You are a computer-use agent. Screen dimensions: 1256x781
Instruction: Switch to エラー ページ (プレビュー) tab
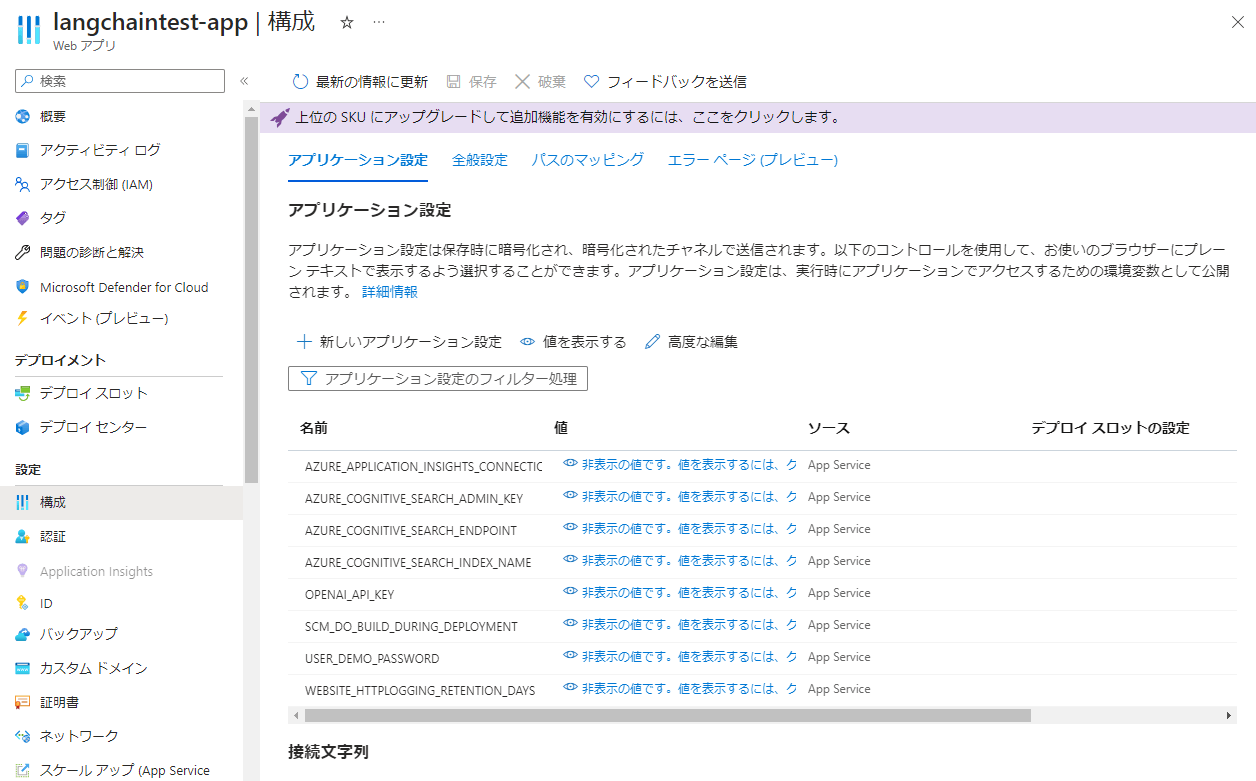pyautogui.click(x=753, y=160)
